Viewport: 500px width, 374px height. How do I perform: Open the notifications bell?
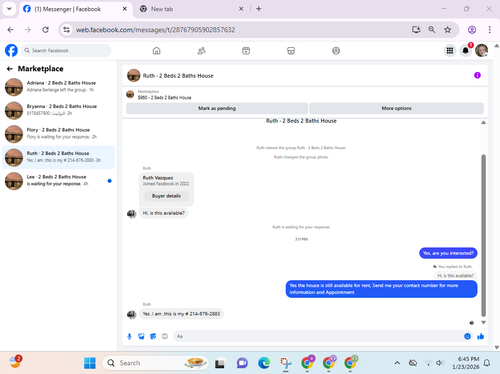[x=465, y=51]
